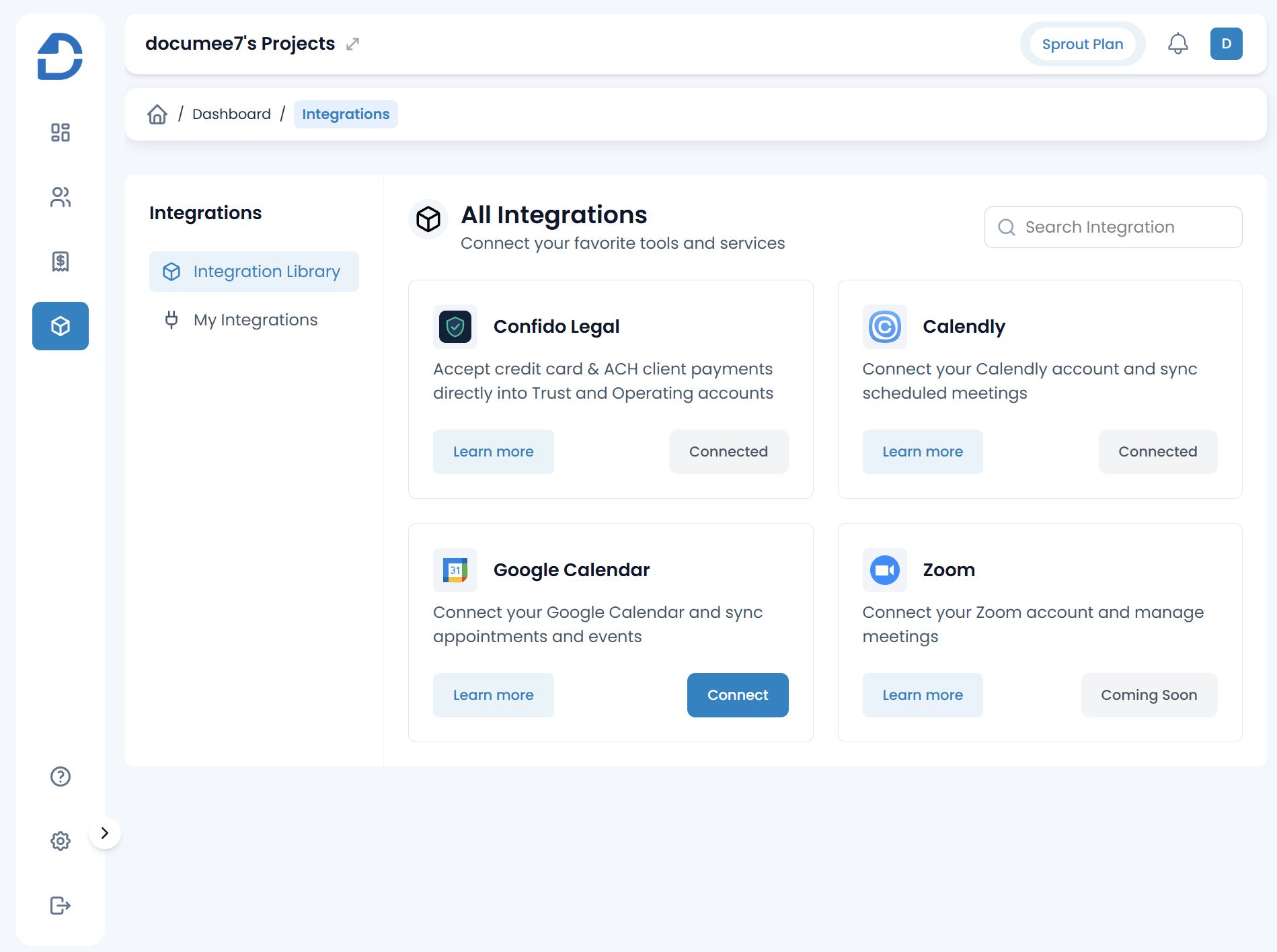
Task: Click the All Integrations cube icon
Action: tap(428, 219)
